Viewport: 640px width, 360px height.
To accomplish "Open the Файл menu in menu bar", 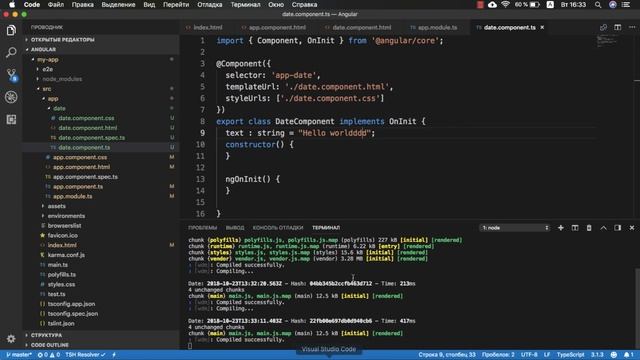I will 56,4.
